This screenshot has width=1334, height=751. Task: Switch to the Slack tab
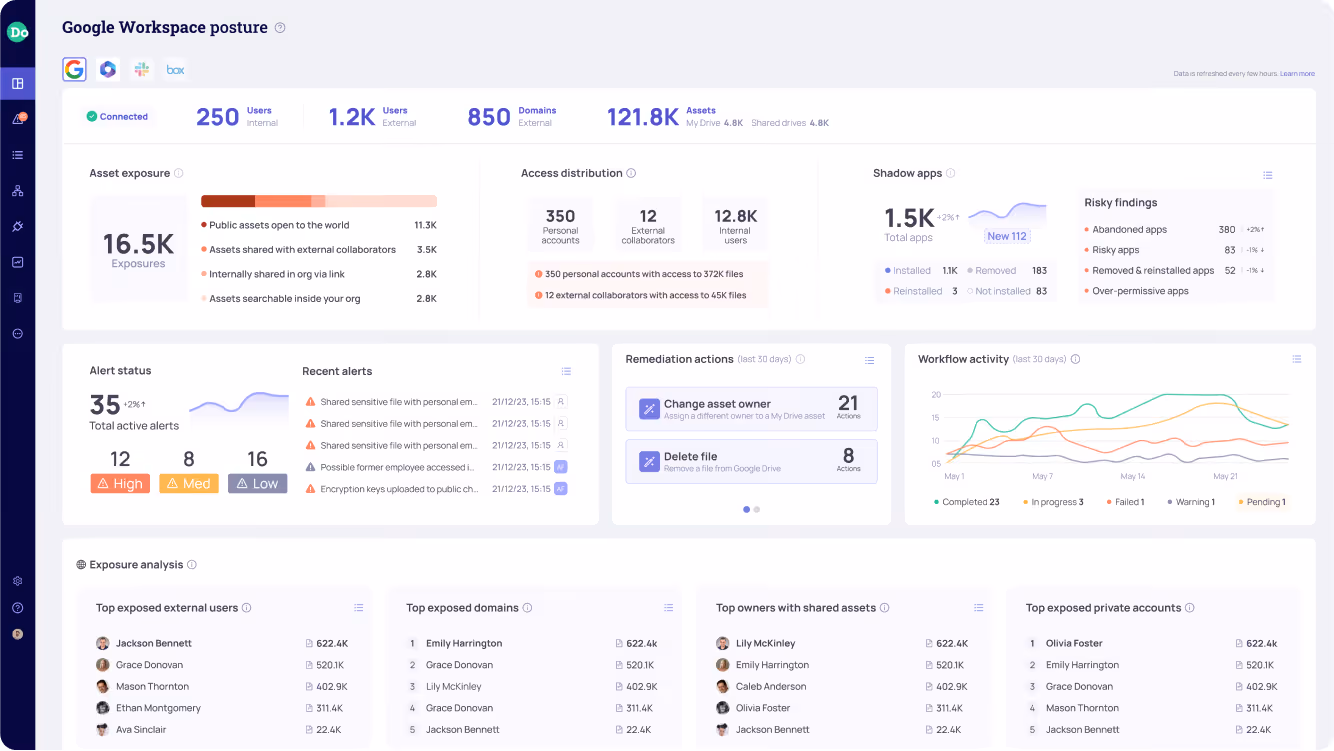tap(142, 69)
